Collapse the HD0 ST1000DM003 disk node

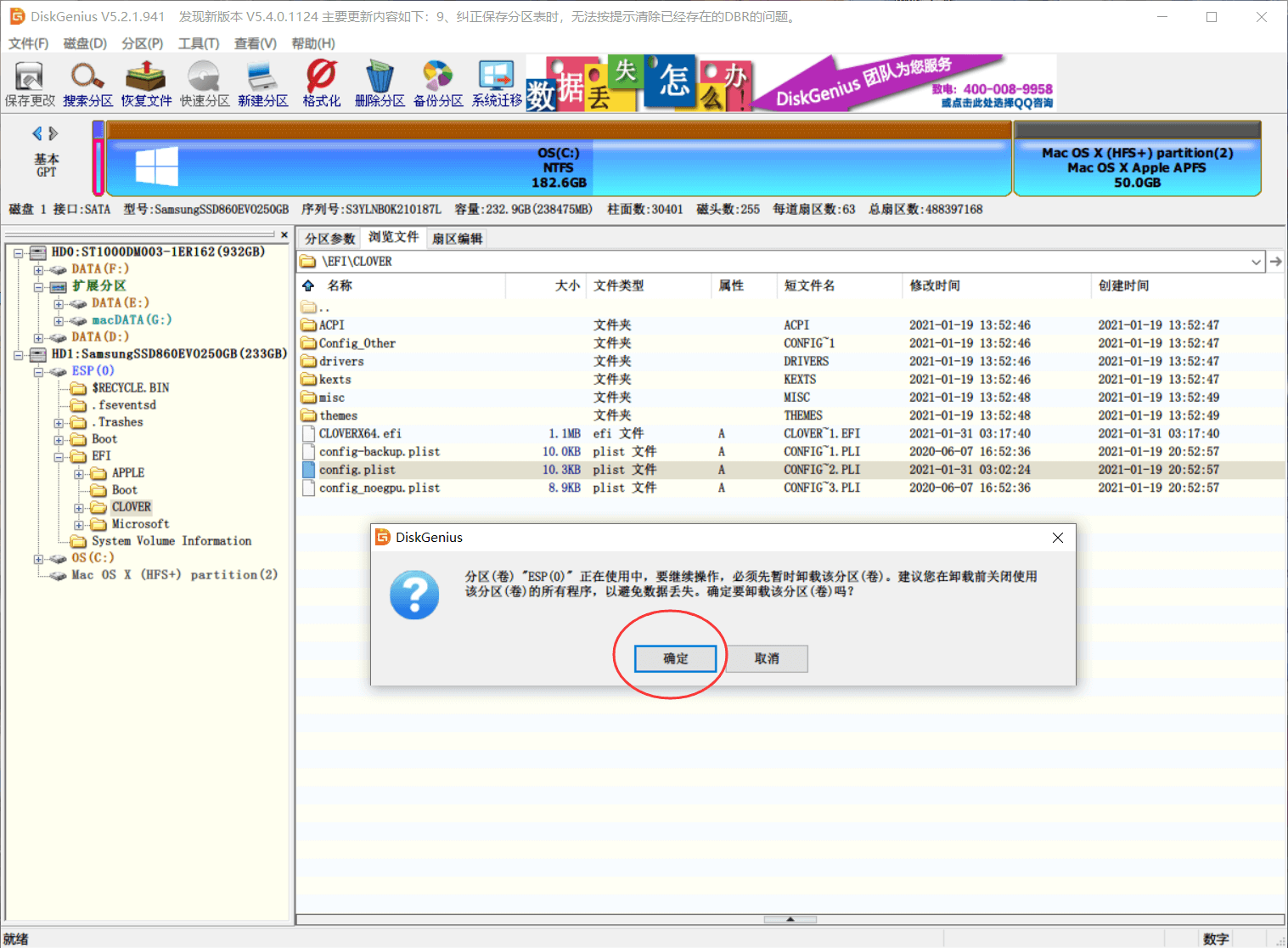(x=18, y=253)
